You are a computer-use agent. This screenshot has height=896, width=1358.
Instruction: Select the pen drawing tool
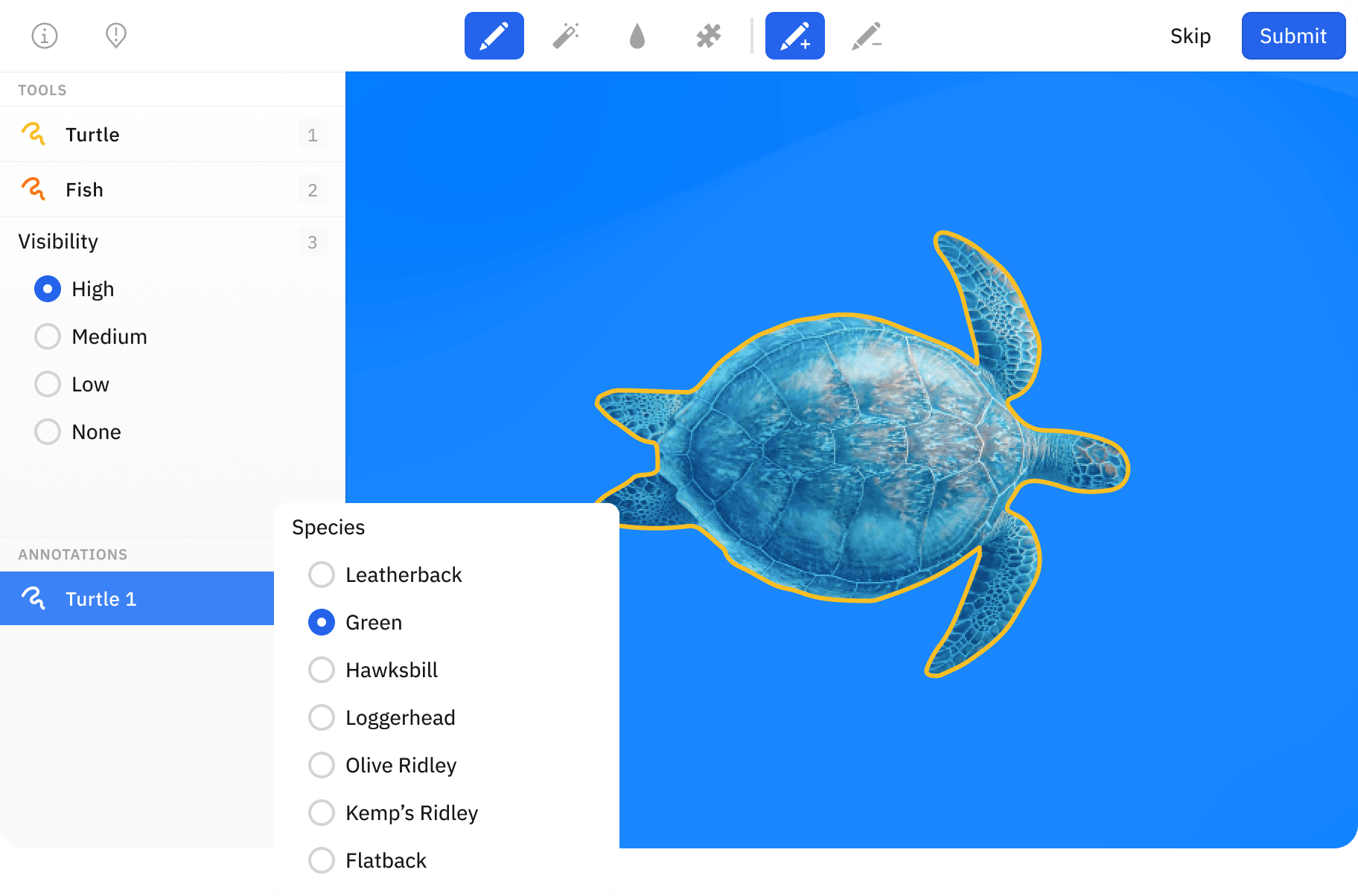click(x=494, y=36)
